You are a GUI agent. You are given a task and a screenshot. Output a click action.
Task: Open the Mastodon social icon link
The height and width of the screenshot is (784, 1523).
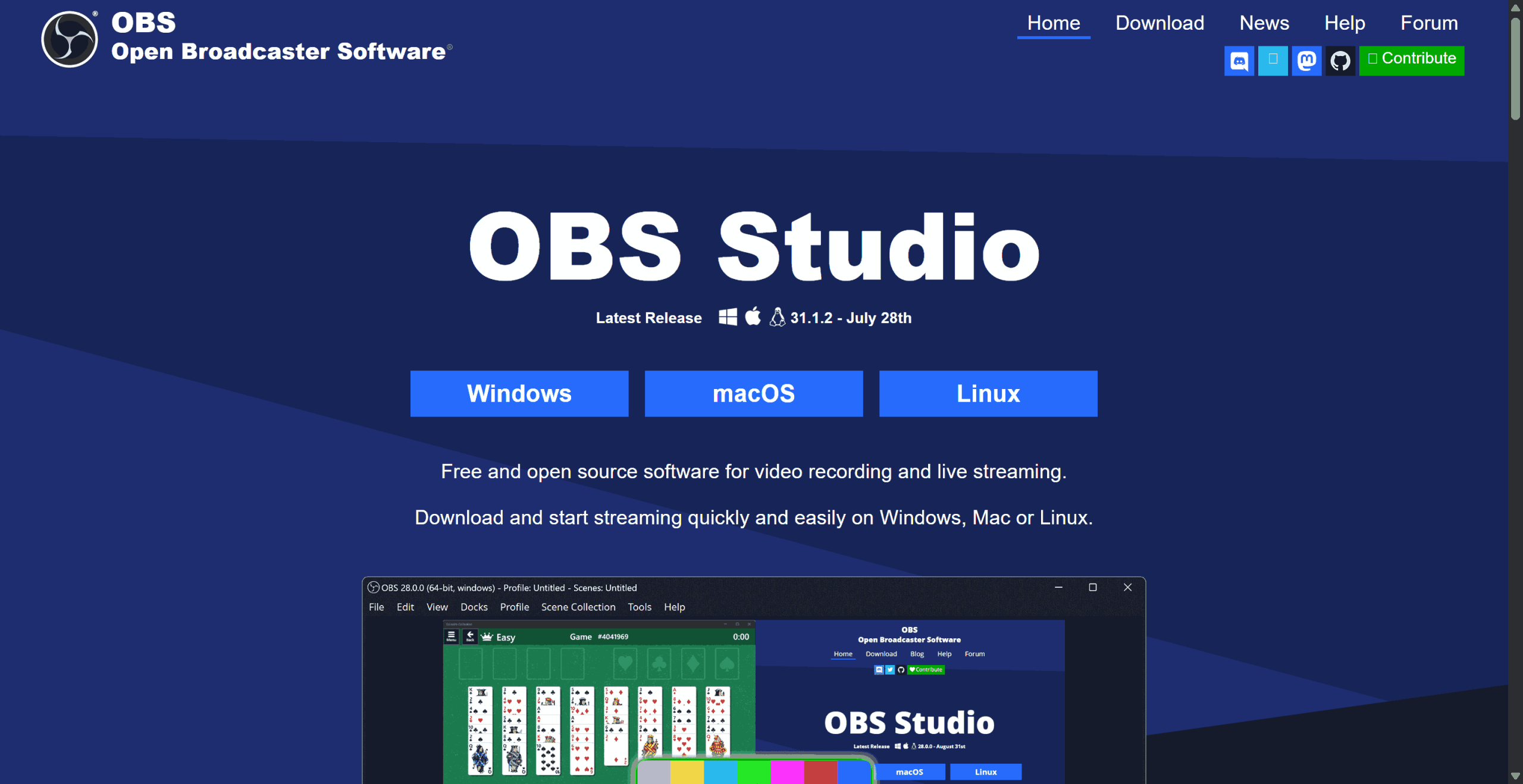(x=1306, y=61)
